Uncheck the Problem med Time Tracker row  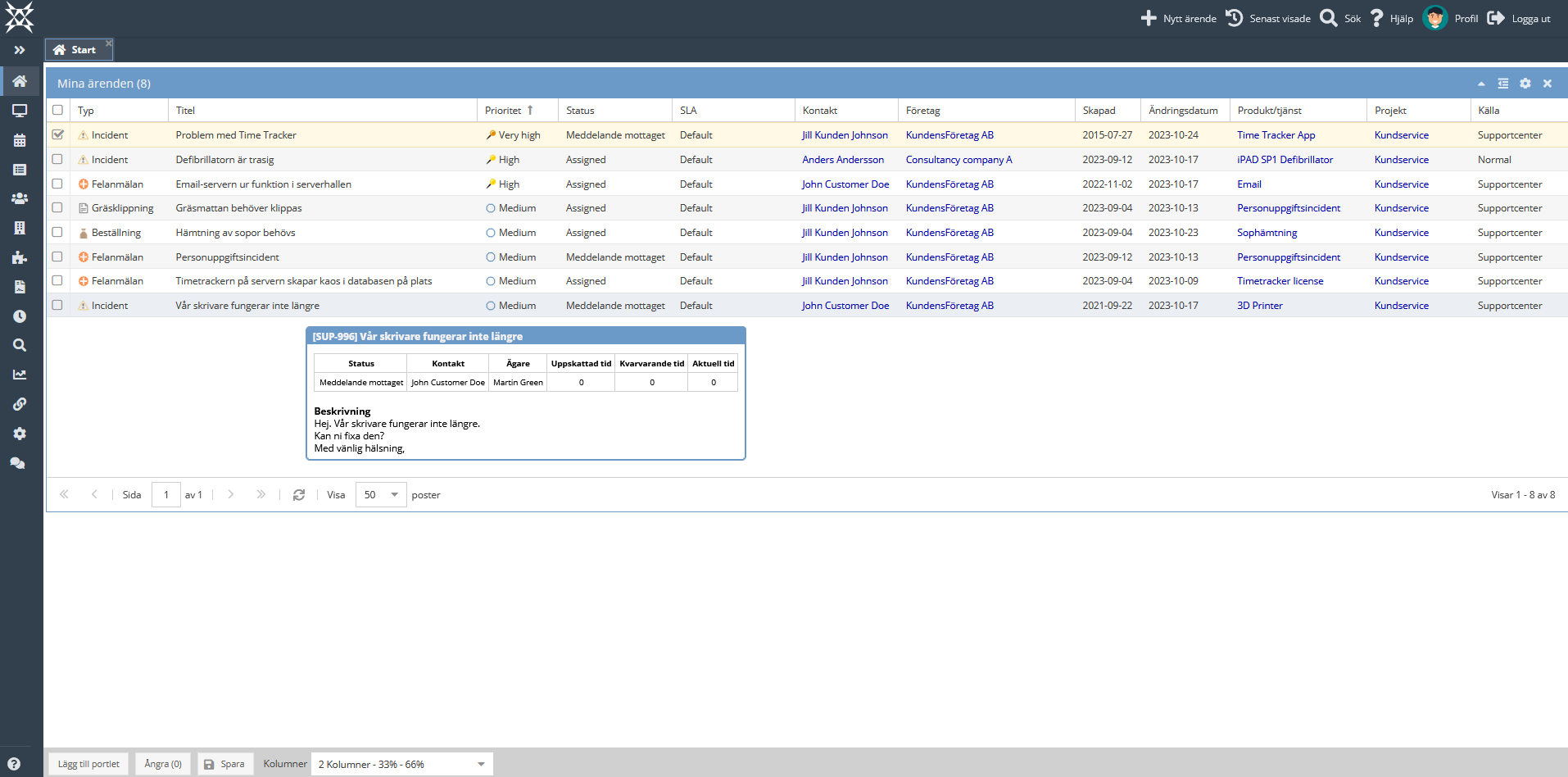[x=57, y=135]
